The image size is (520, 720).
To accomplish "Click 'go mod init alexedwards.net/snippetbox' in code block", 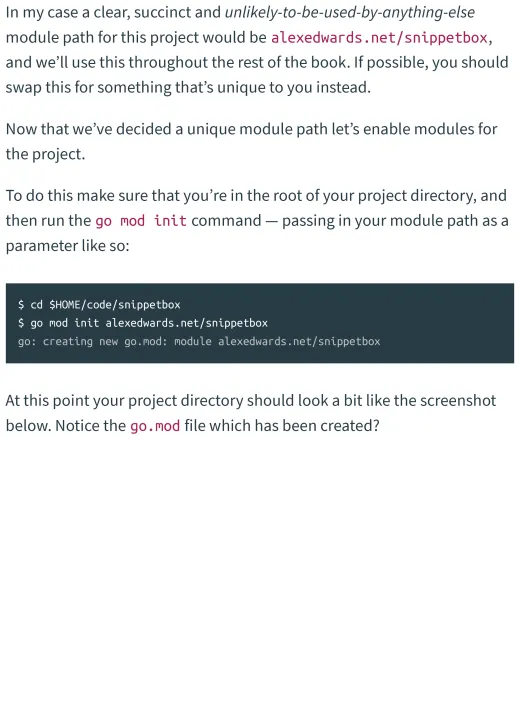I will tap(149, 323).
